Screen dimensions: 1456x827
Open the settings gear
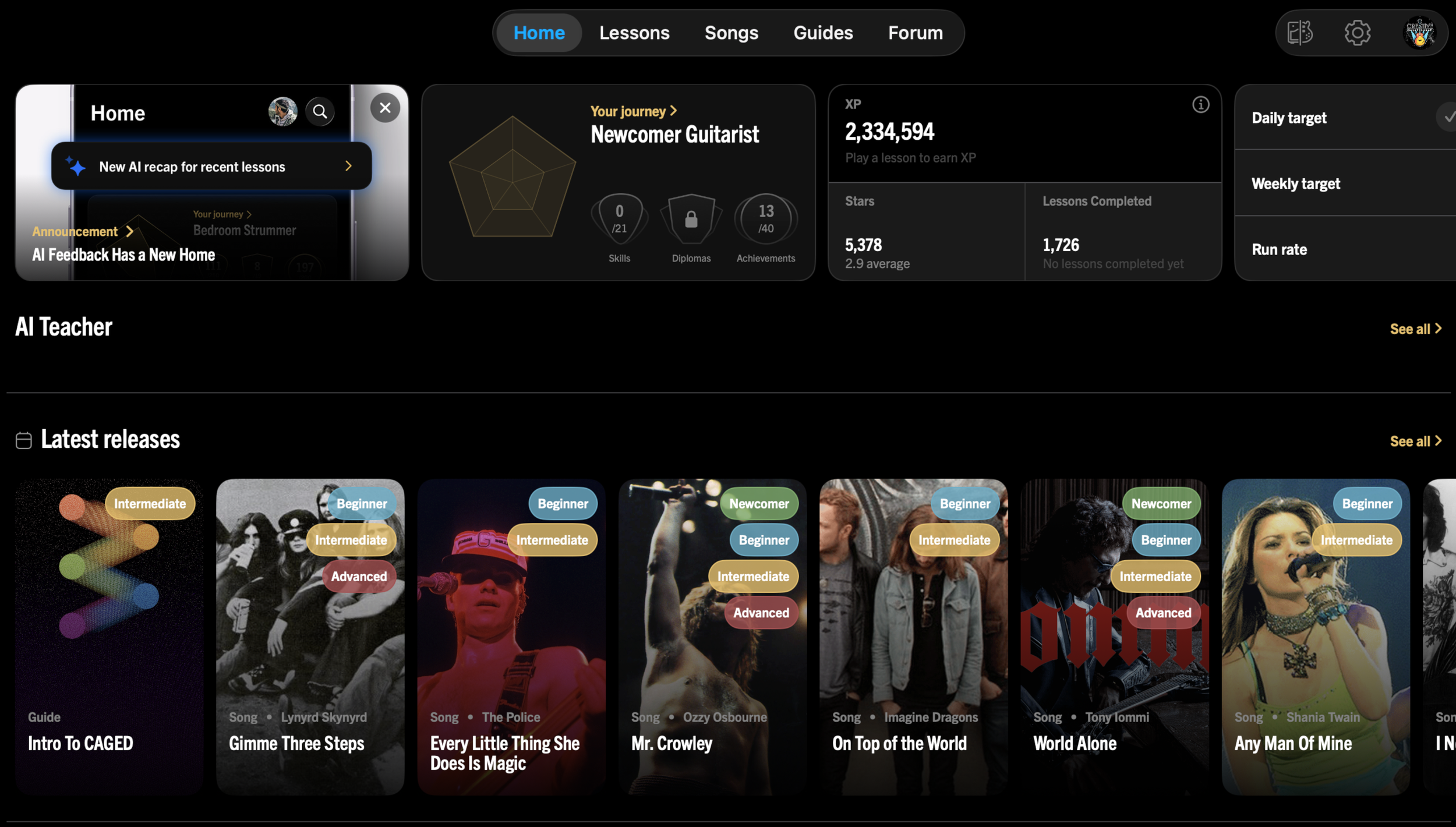coord(1358,33)
